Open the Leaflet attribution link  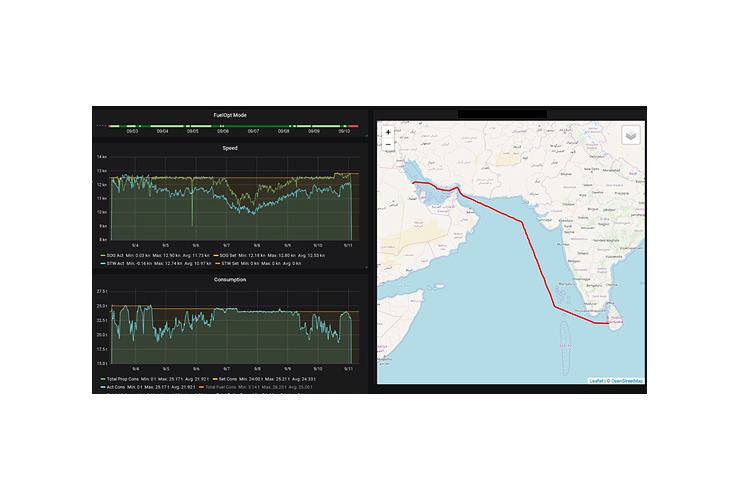(596, 380)
